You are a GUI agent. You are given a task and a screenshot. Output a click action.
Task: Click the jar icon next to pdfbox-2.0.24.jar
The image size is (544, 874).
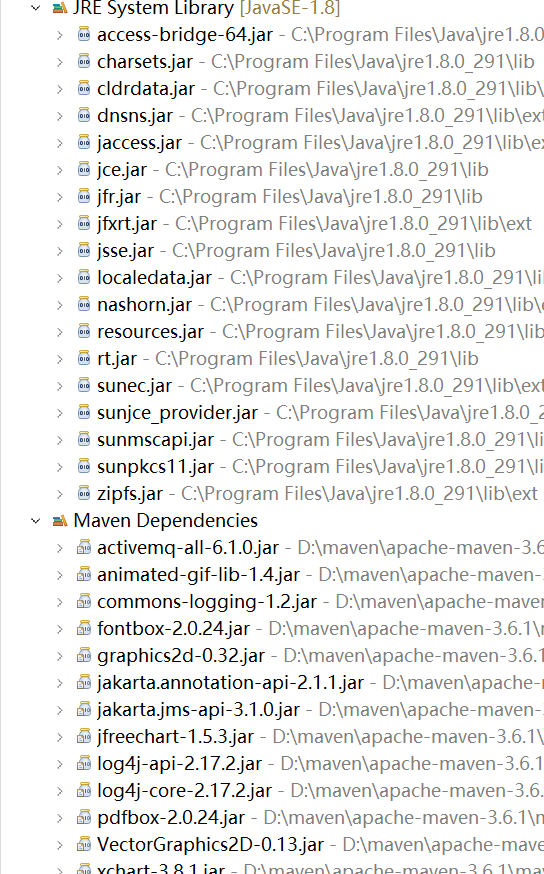[x=84, y=818]
